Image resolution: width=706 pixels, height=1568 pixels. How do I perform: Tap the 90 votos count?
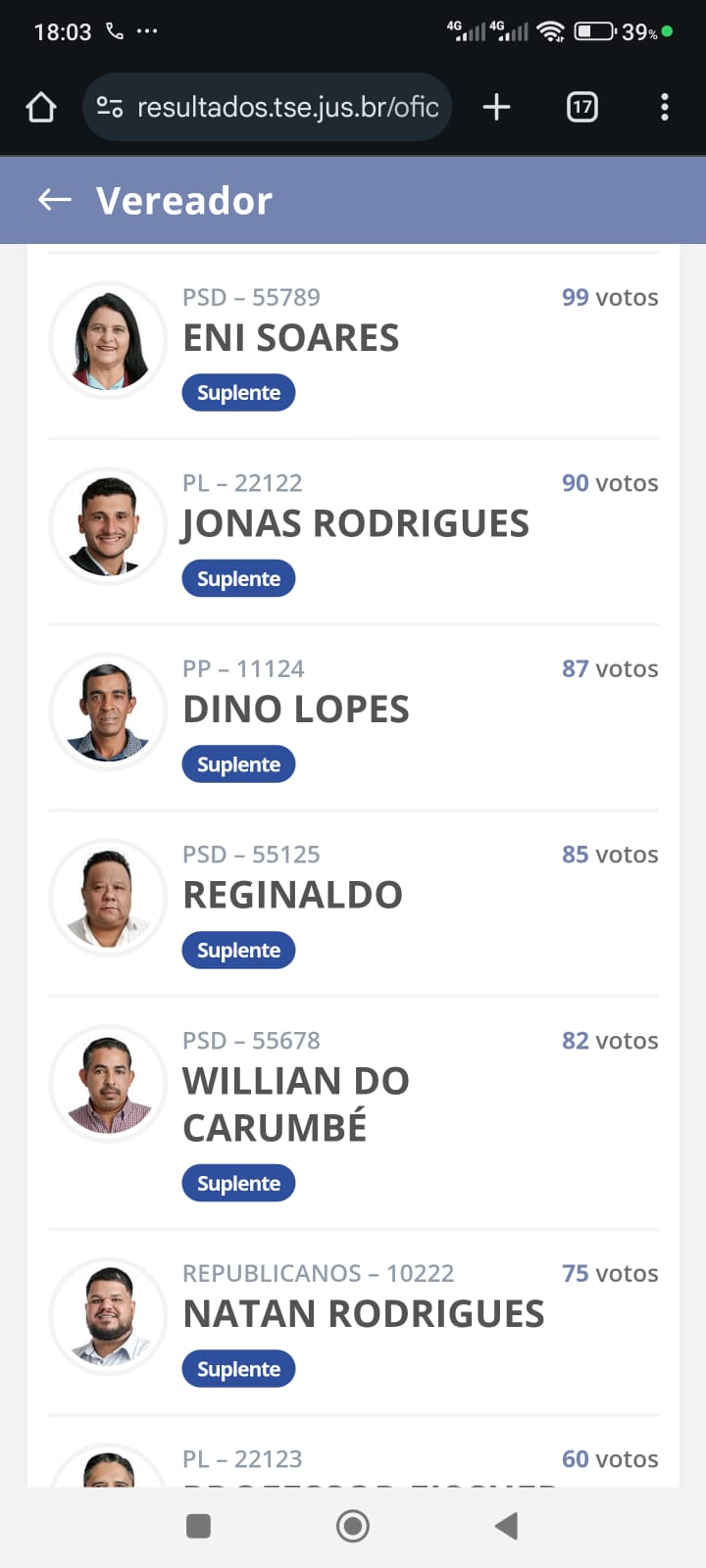pyautogui.click(x=609, y=483)
